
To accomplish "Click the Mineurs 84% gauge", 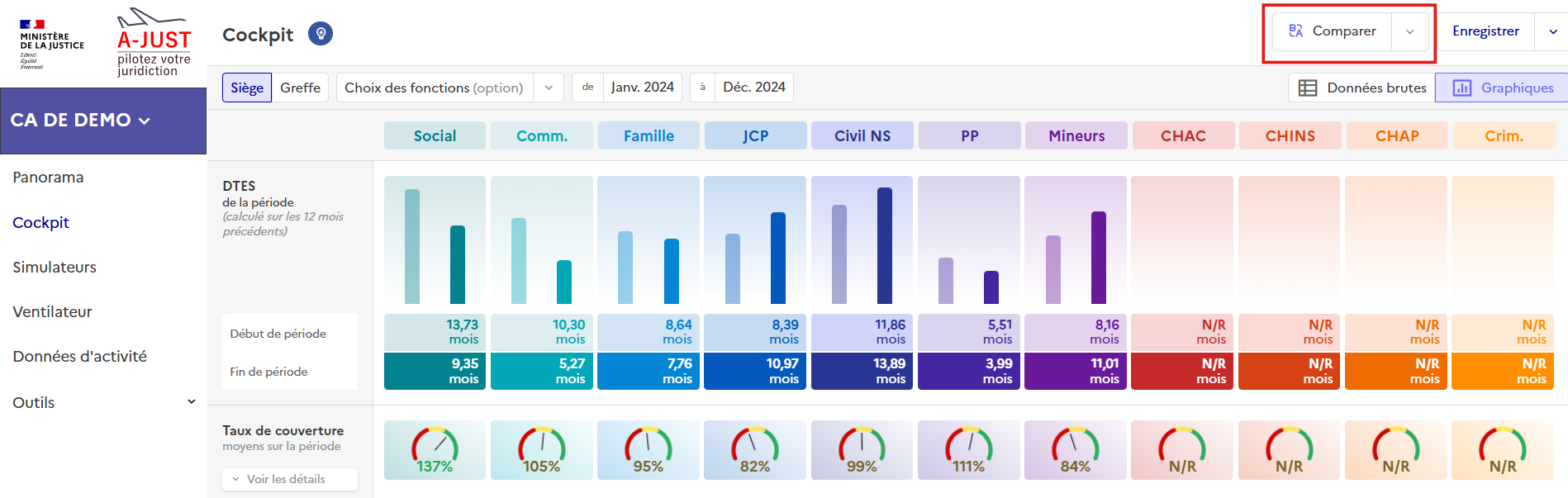I will 1076,450.
